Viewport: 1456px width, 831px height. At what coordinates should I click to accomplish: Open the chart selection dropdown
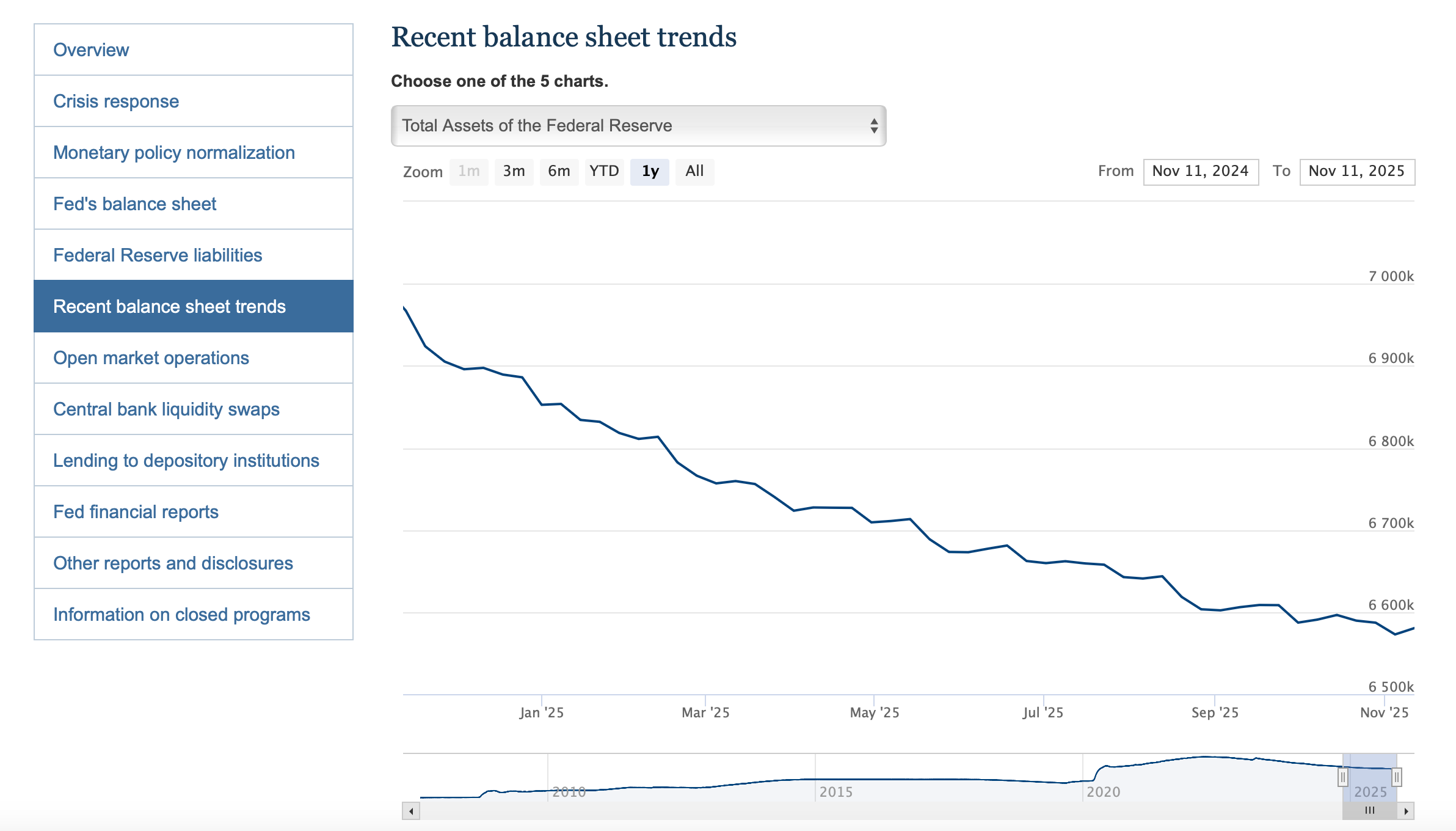coord(638,126)
